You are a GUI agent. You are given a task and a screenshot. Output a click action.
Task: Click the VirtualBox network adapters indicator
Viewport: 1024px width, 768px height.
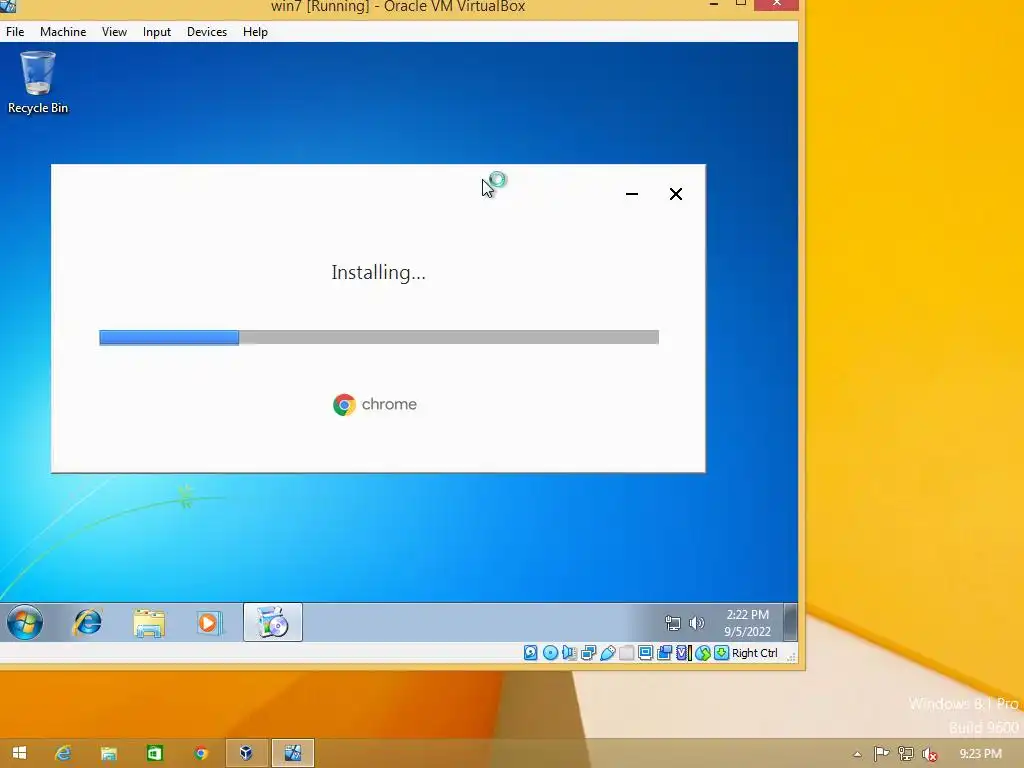click(x=588, y=652)
